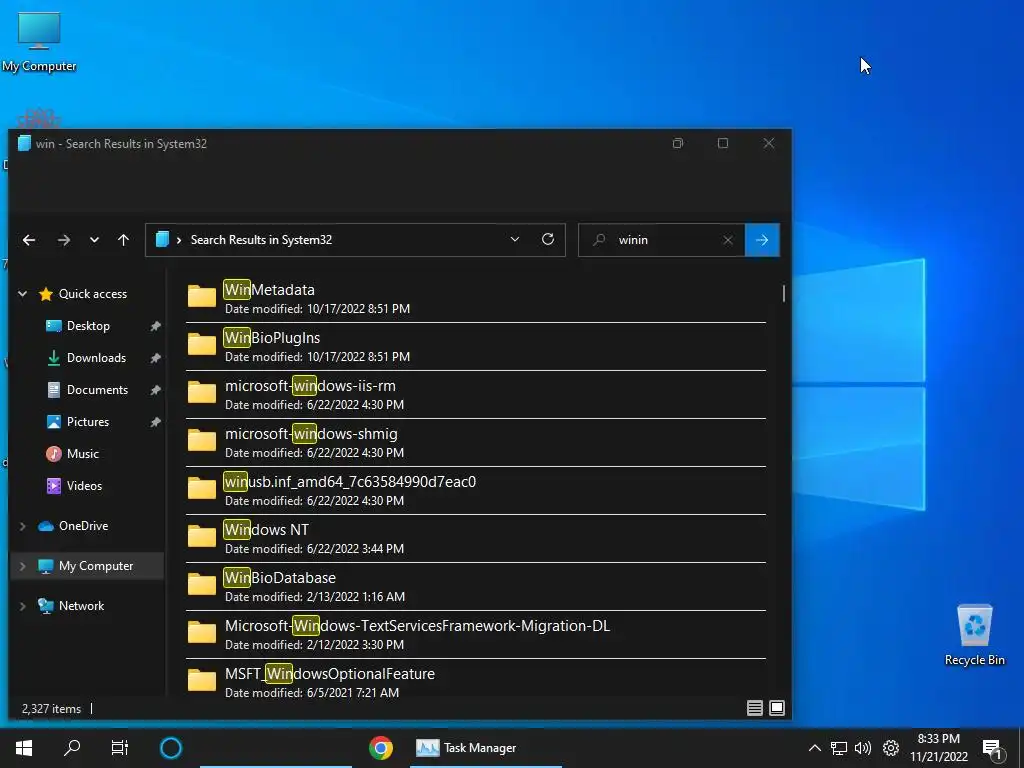Open the network tray icon
1024x768 pixels.
click(x=839, y=748)
